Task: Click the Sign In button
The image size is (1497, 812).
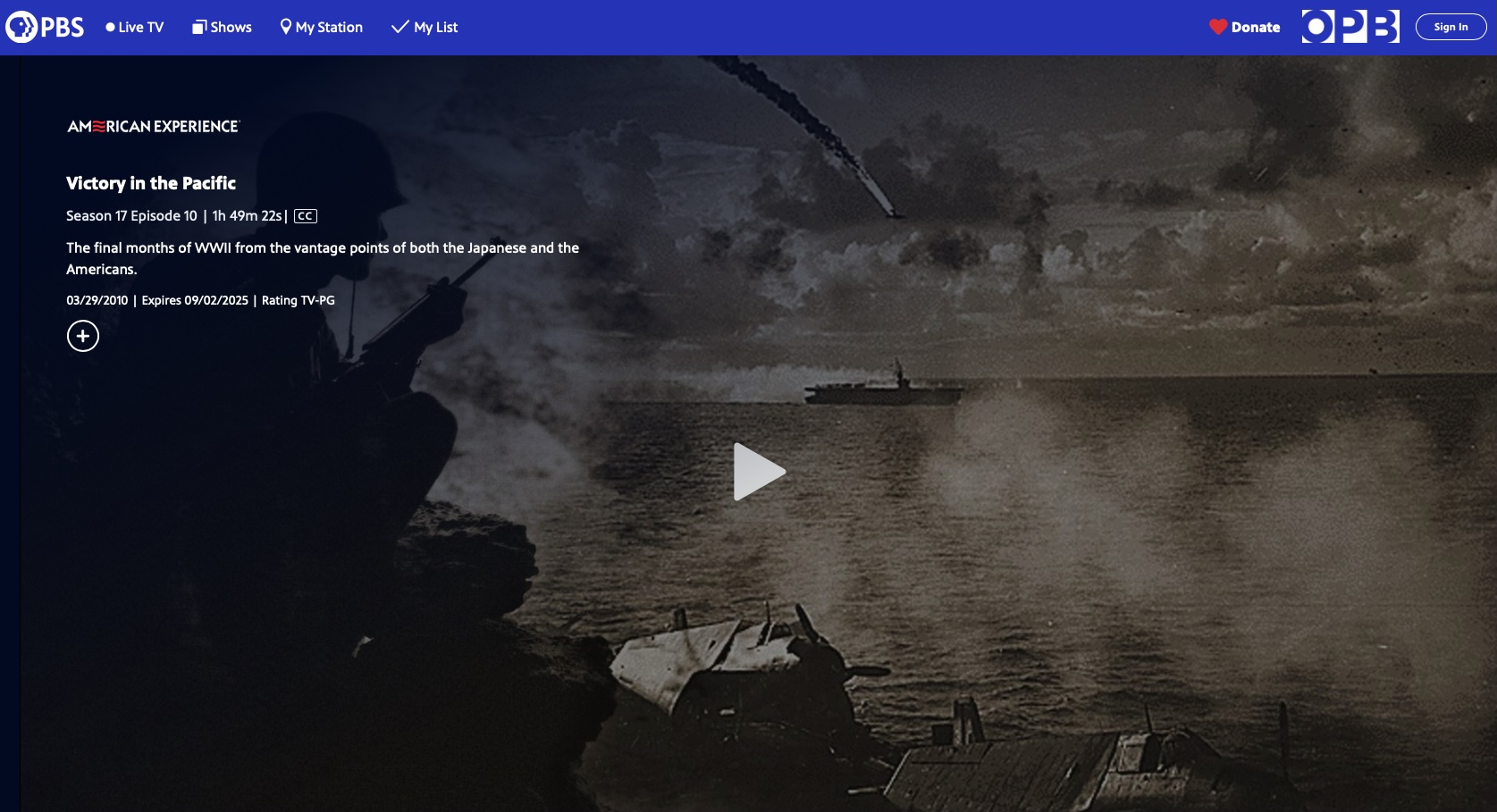Action: (x=1451, y=27)
